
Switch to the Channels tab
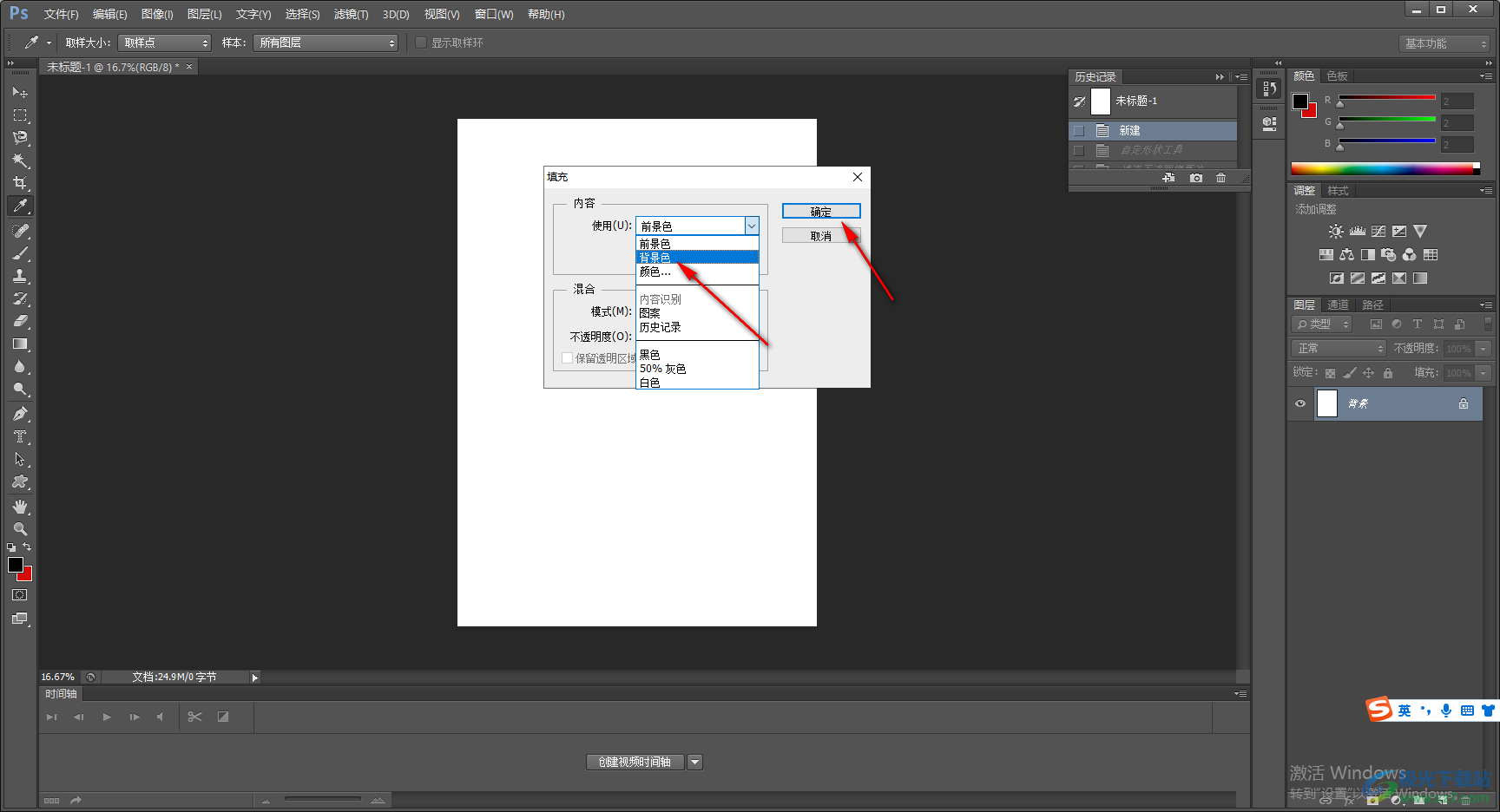click(1338, 305)
